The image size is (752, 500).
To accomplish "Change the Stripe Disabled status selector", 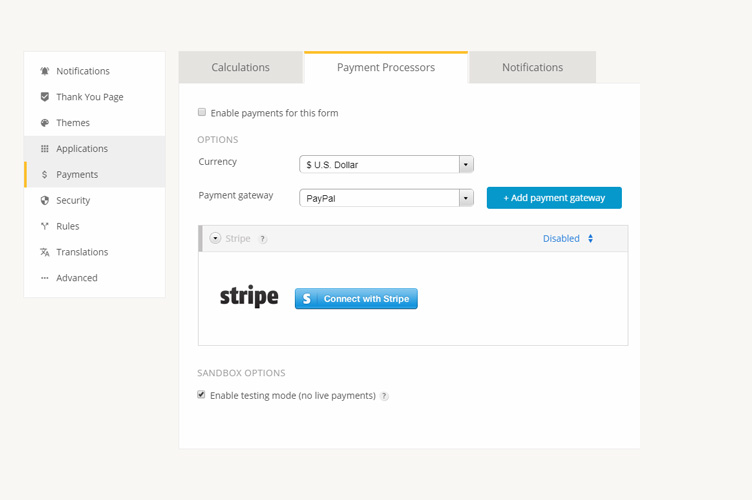I will (568, 238).
